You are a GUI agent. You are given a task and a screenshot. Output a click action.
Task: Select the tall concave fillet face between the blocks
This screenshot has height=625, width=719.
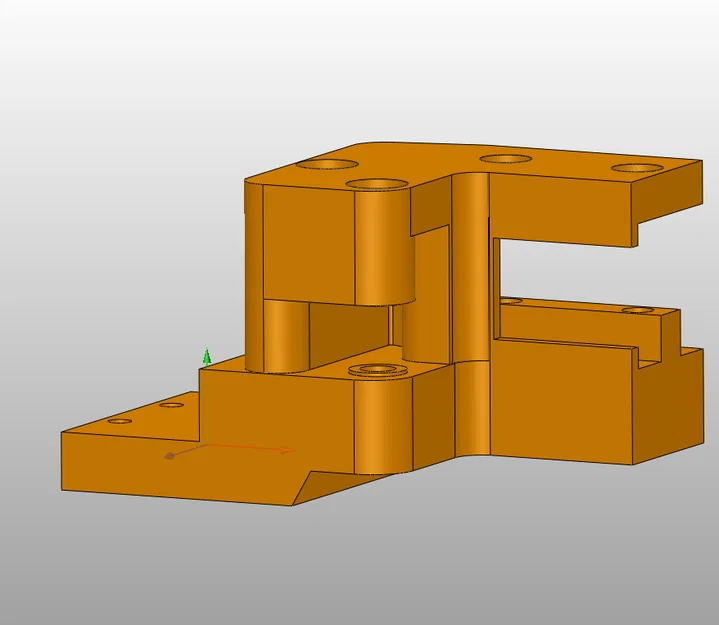470,266
